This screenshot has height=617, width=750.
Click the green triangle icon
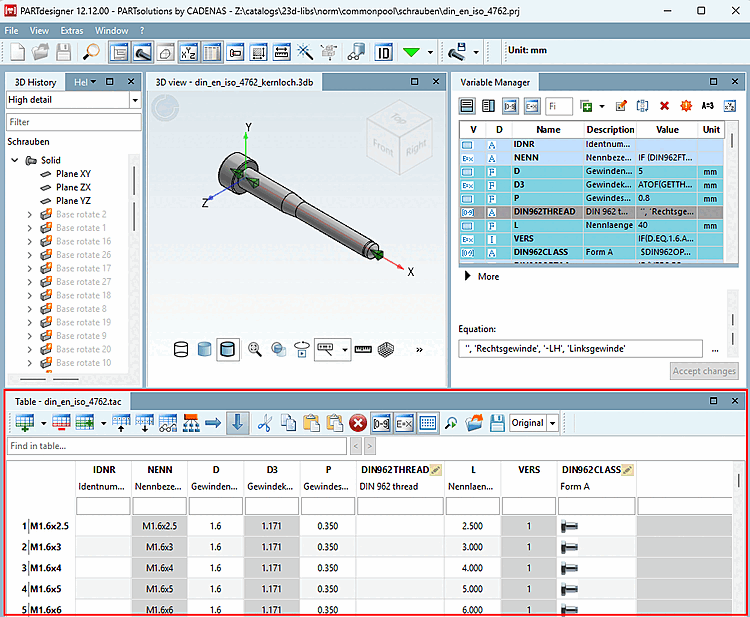point(411,52)
